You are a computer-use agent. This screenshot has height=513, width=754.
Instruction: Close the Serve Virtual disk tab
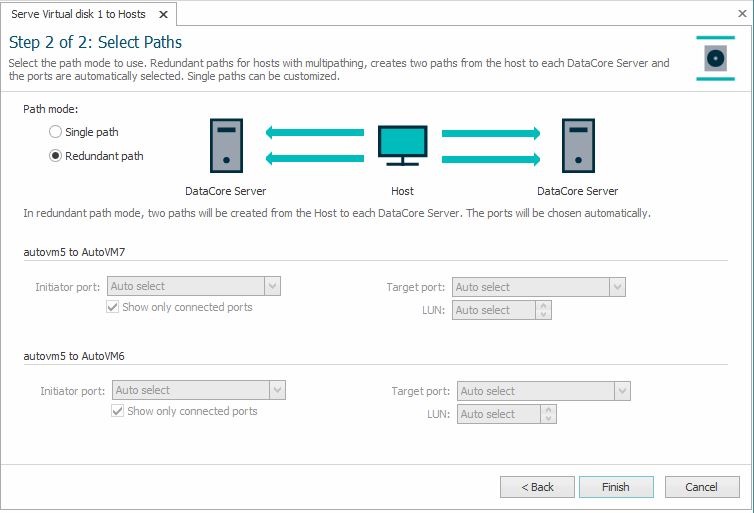pos(161,14)
